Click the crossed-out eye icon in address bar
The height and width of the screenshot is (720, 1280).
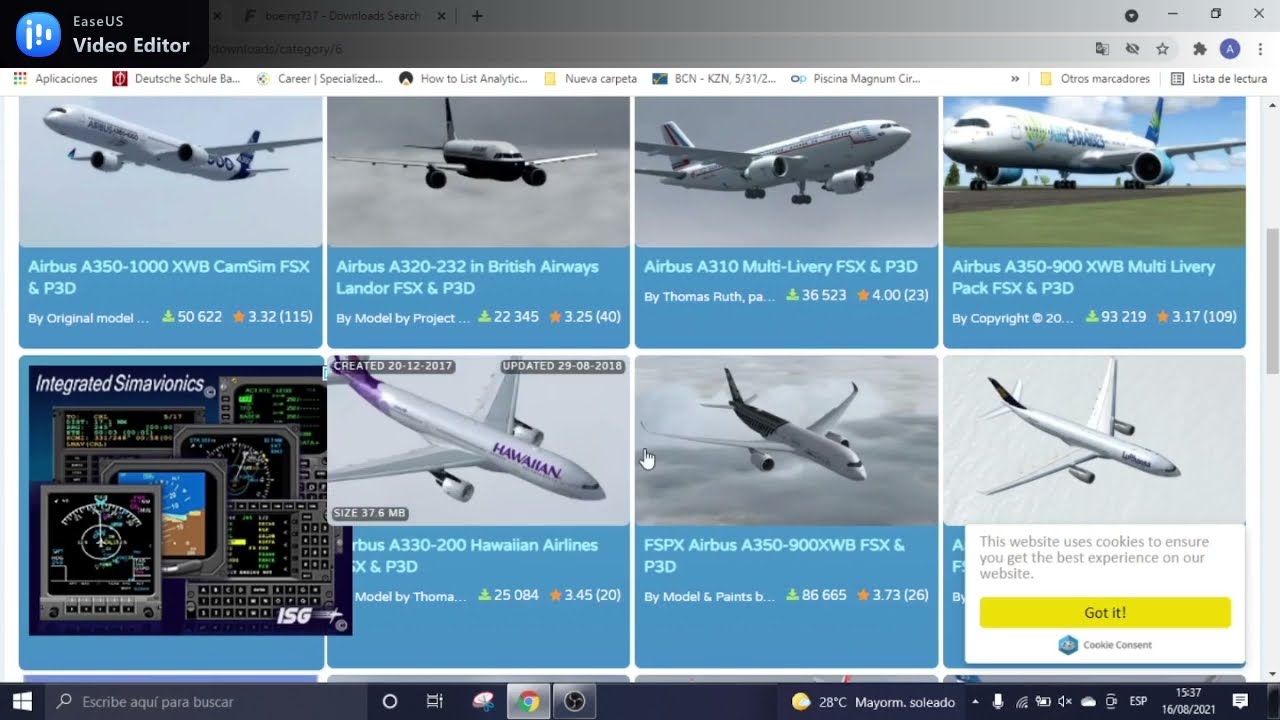(x=1132, y=49)
